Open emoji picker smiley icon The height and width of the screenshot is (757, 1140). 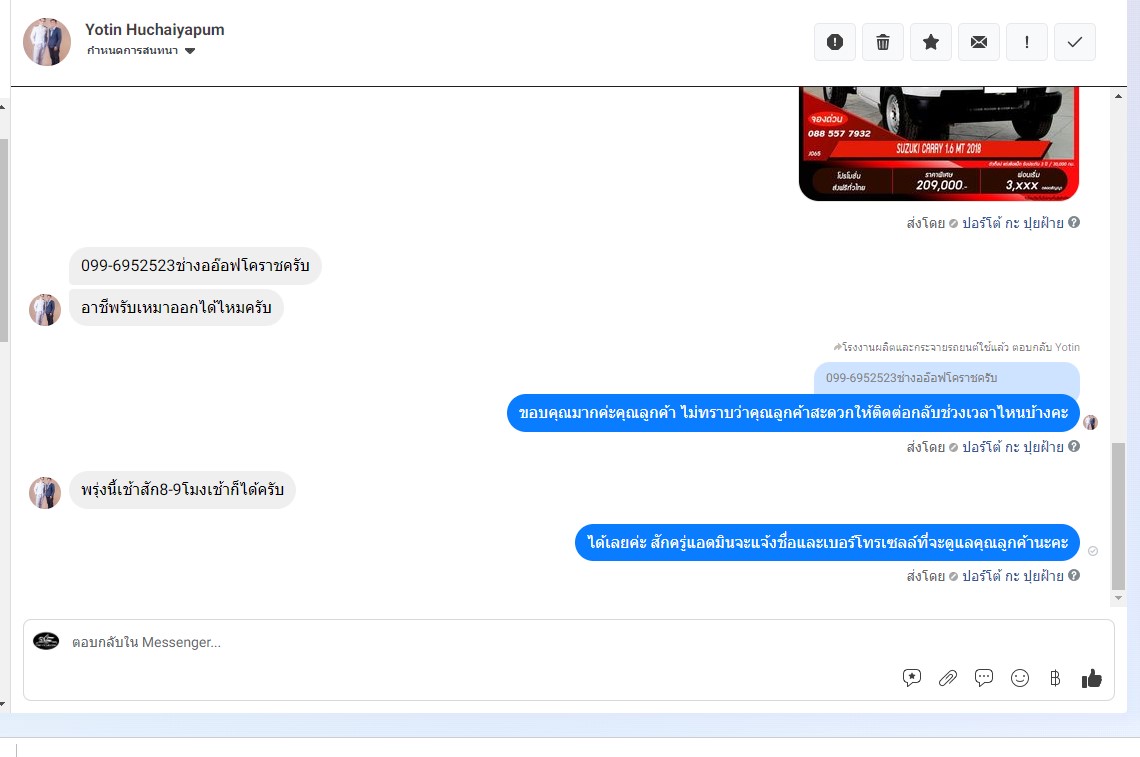click(x=1020, y=678)
